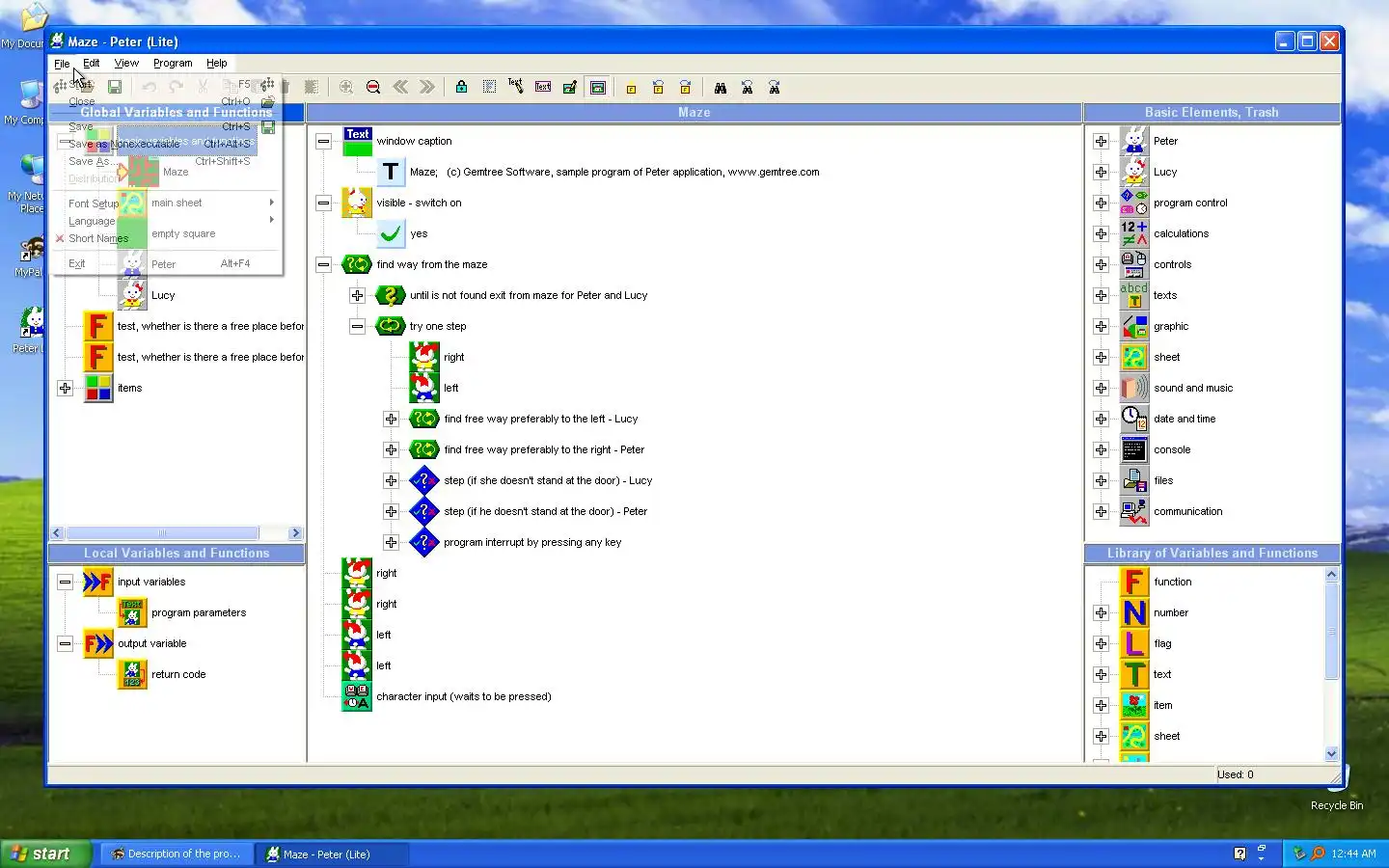The height and width of the screenshot is (868, 1389).
Task: Select the Text window caption icon
Action: (x=358, y=141)
